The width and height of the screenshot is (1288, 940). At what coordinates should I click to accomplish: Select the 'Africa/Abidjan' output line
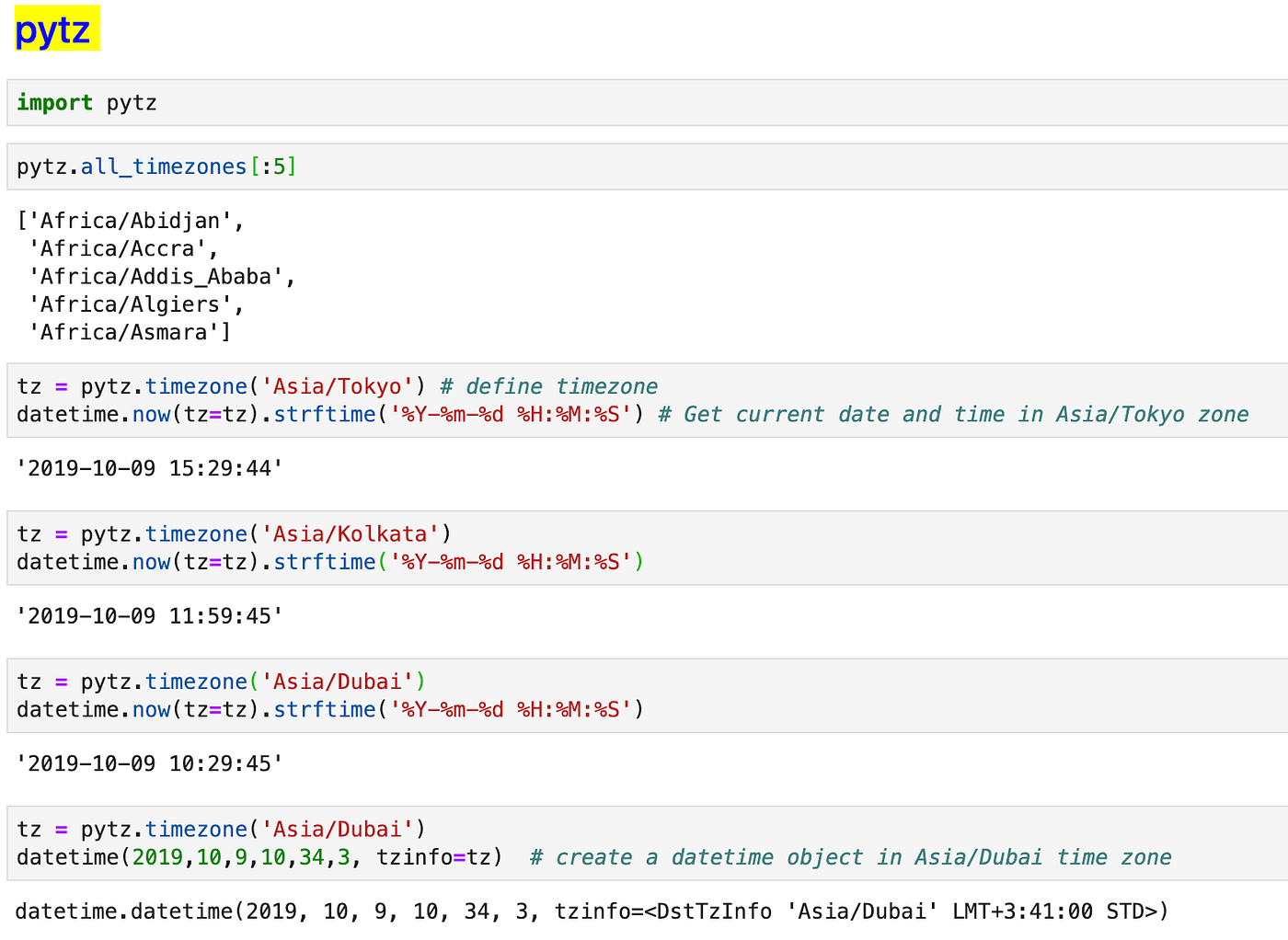click(x=132, y=221)
